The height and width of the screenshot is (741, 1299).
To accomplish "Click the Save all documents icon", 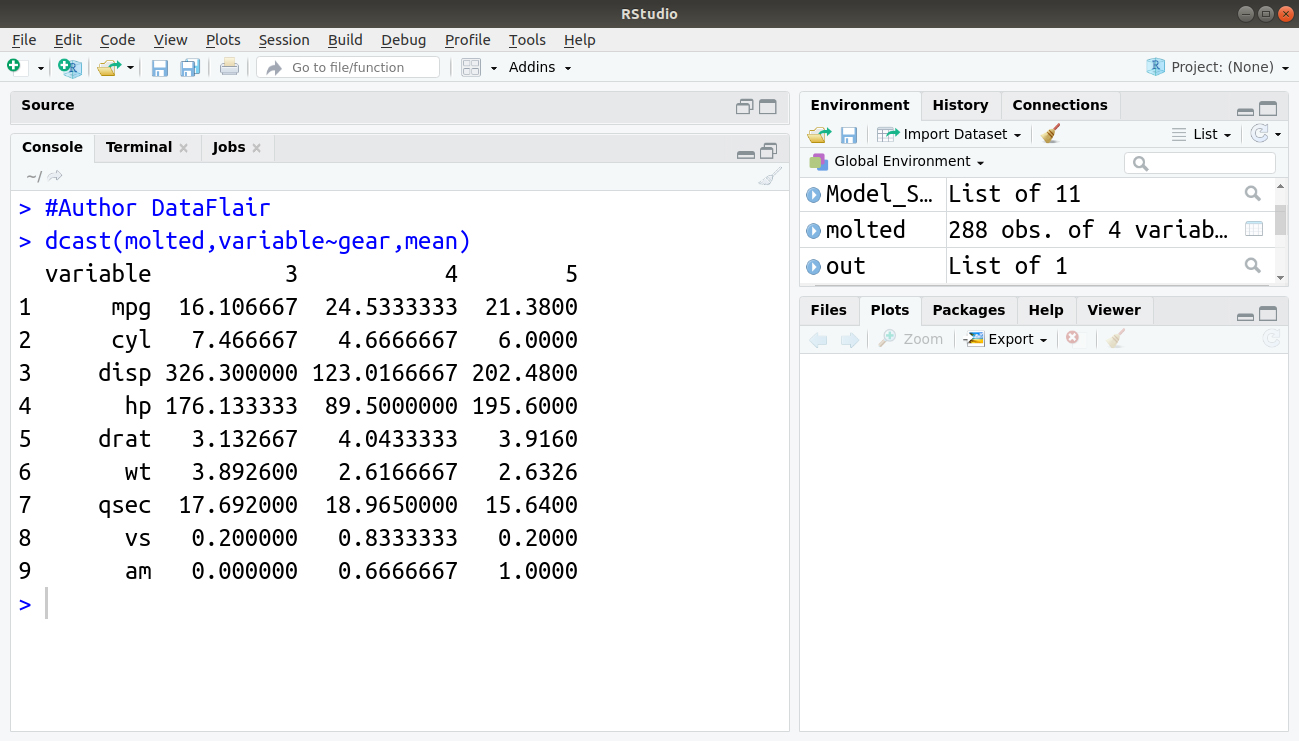I will click(190, 67).
